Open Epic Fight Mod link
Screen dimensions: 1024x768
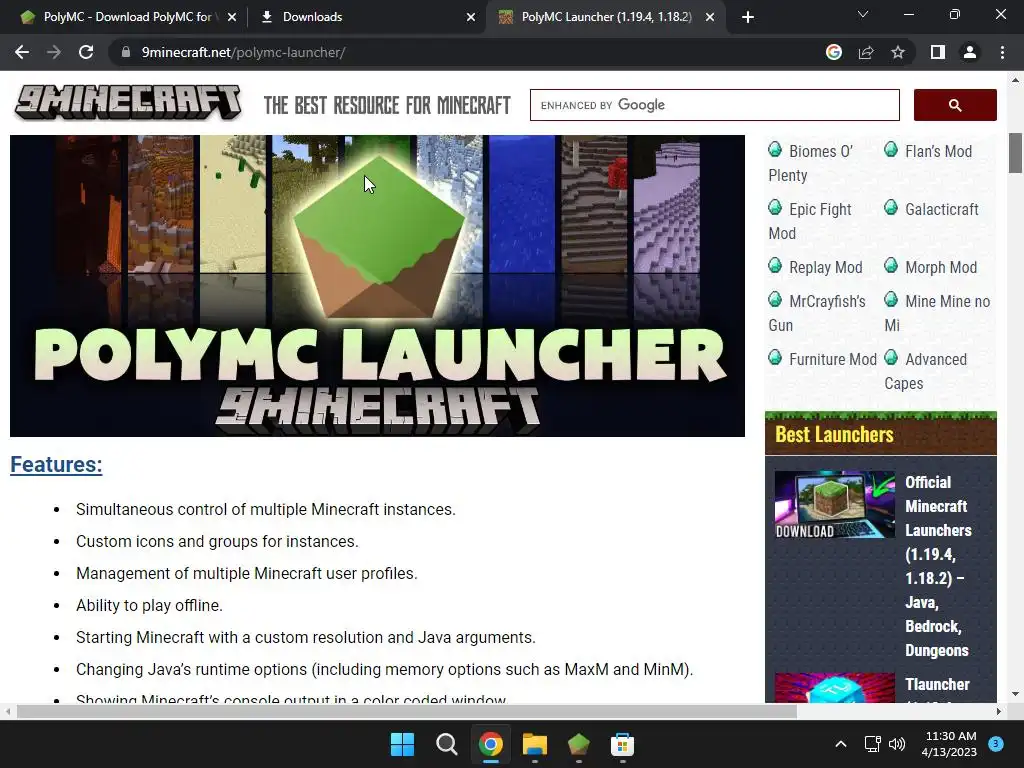pos(810,221)
